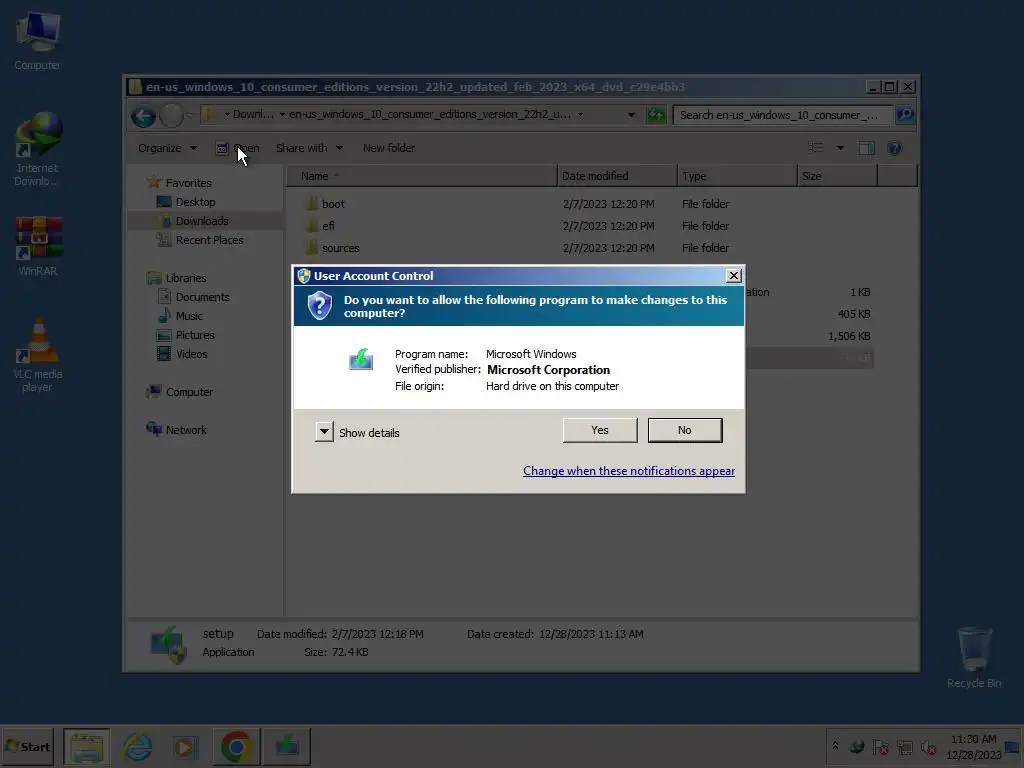Open view options dropdown arrow
The height and width of the screenshot is (768, 1024).
[x=840, y=148]
